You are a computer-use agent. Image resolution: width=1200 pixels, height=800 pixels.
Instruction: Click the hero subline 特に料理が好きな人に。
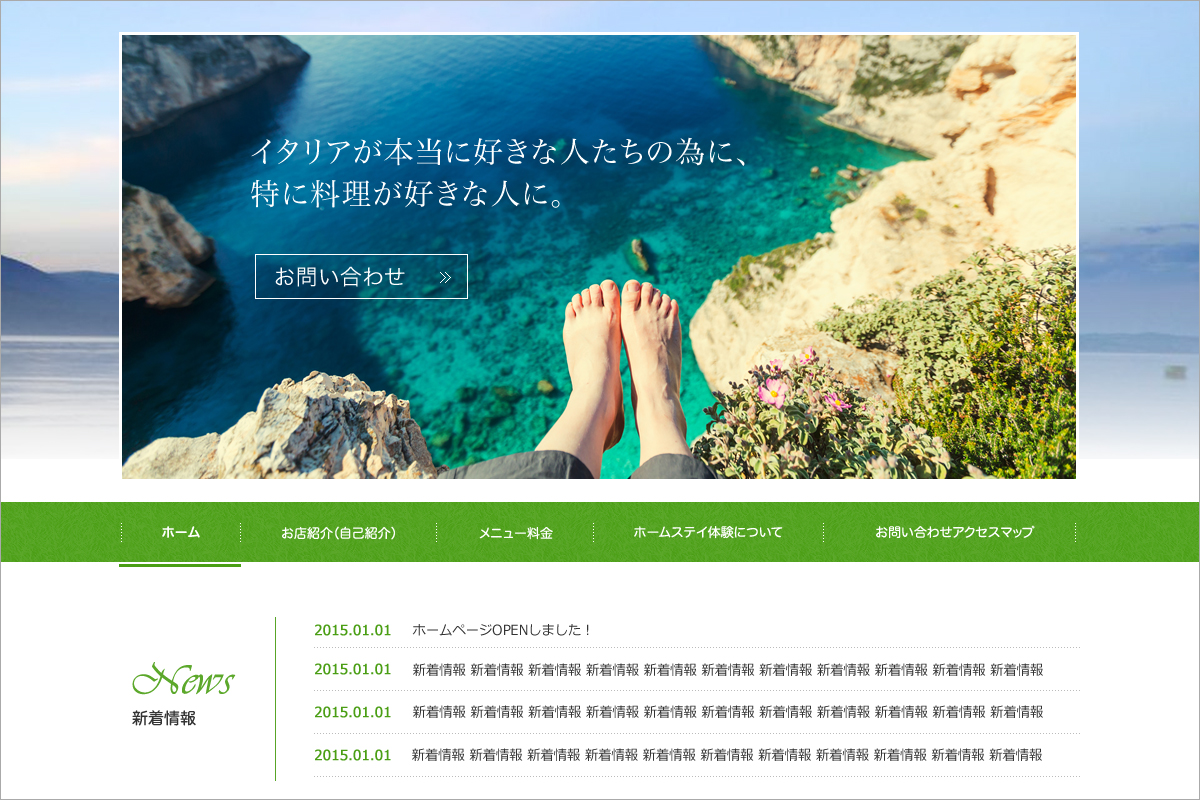click(x=409, y=193)
